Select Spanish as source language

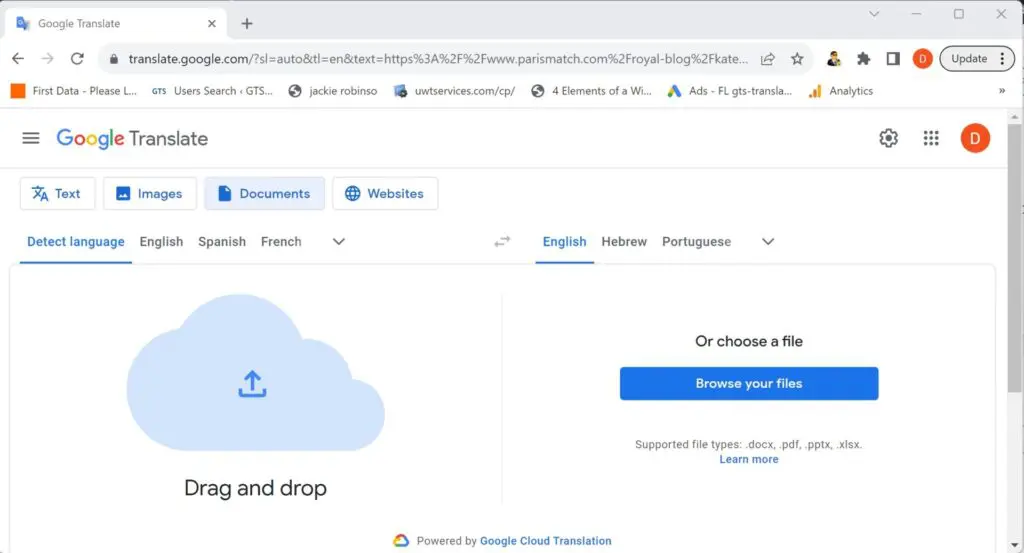pyautogui.click(x=222, y=242)
